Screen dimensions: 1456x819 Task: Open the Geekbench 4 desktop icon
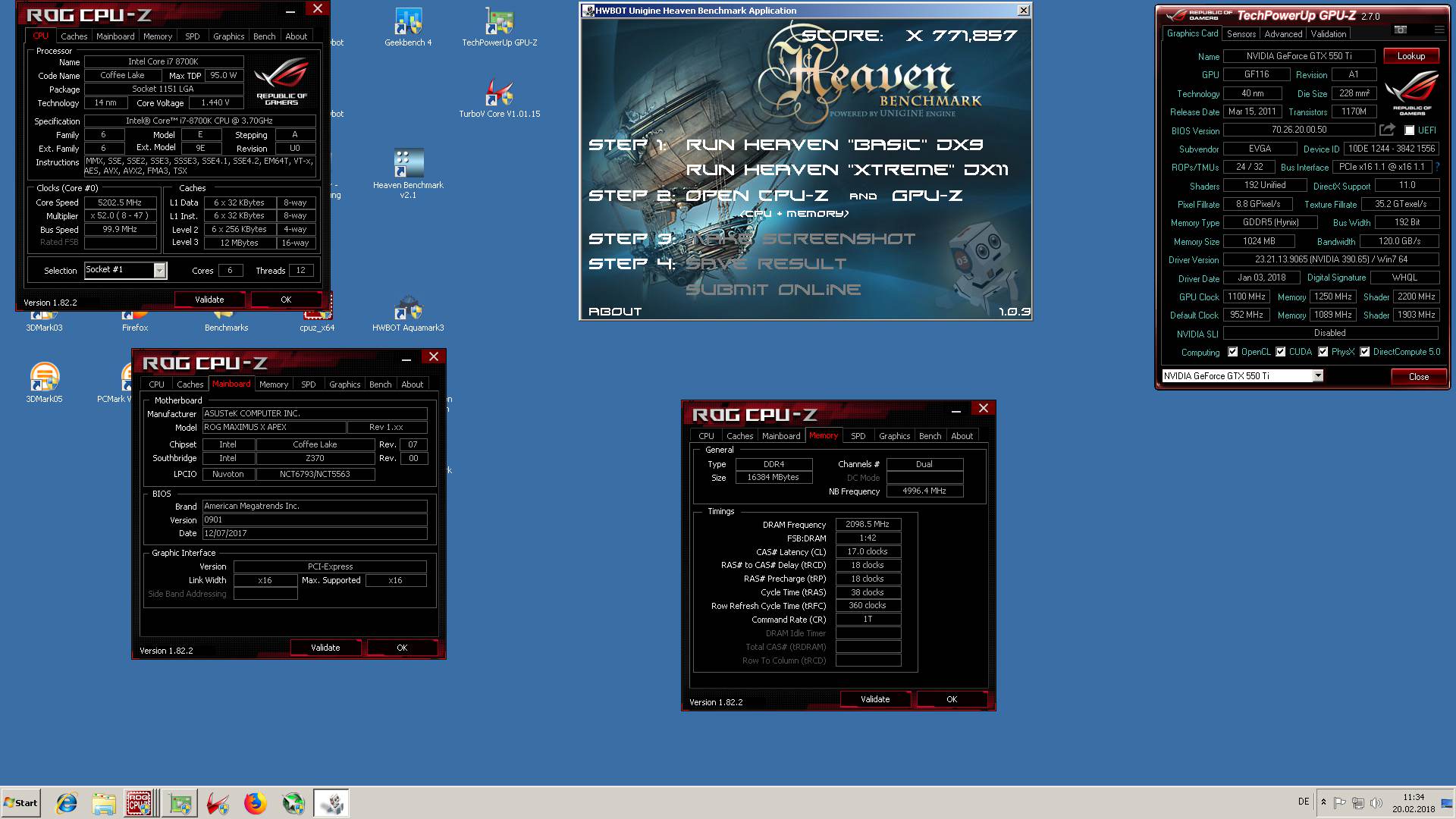pos(408,28)
